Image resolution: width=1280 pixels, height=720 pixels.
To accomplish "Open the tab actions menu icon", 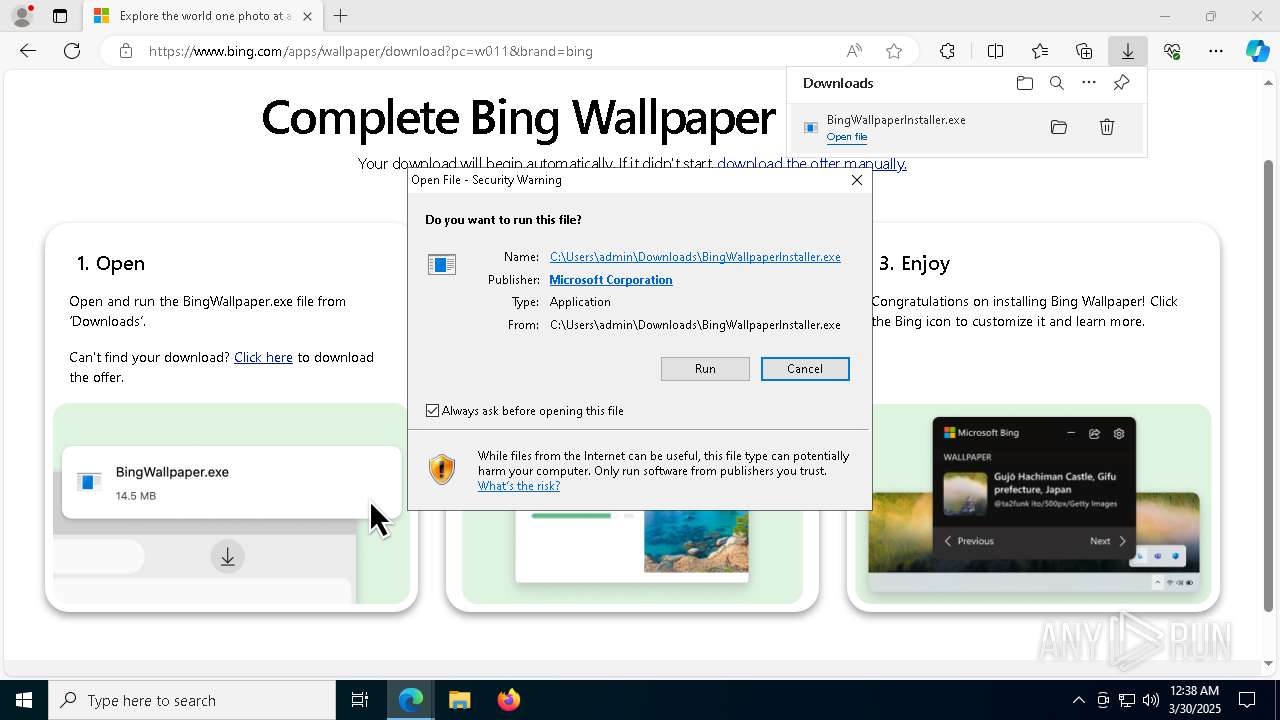I will pos(60,16).
